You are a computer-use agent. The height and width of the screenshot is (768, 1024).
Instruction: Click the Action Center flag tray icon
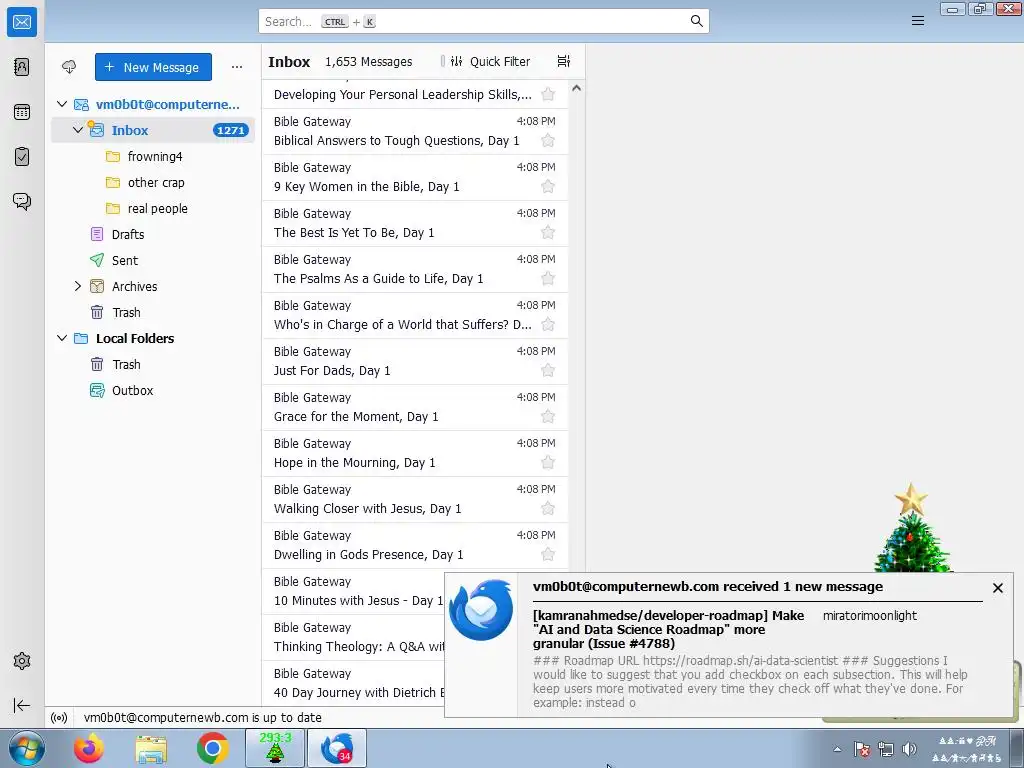(x=861, y=749)
